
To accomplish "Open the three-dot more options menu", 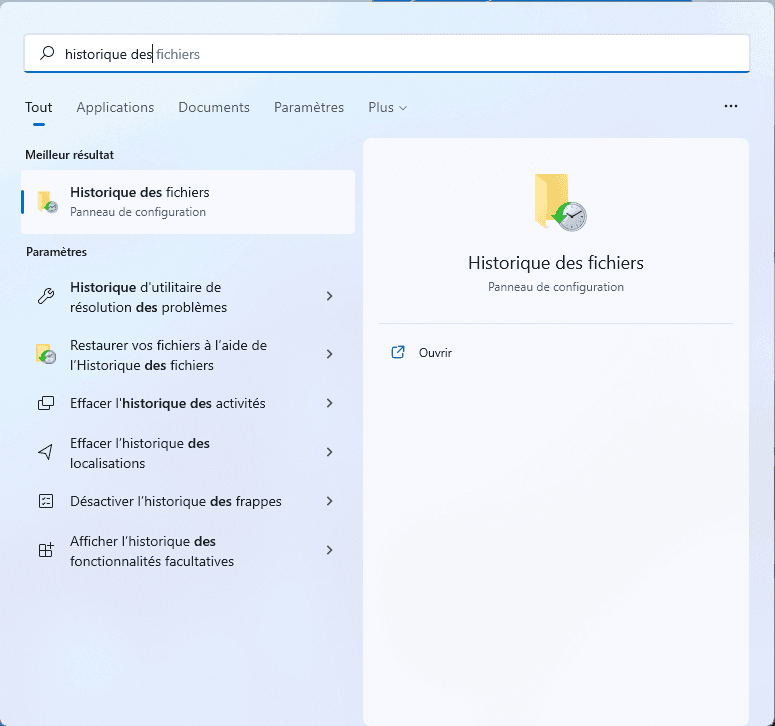I will point(730,106).
